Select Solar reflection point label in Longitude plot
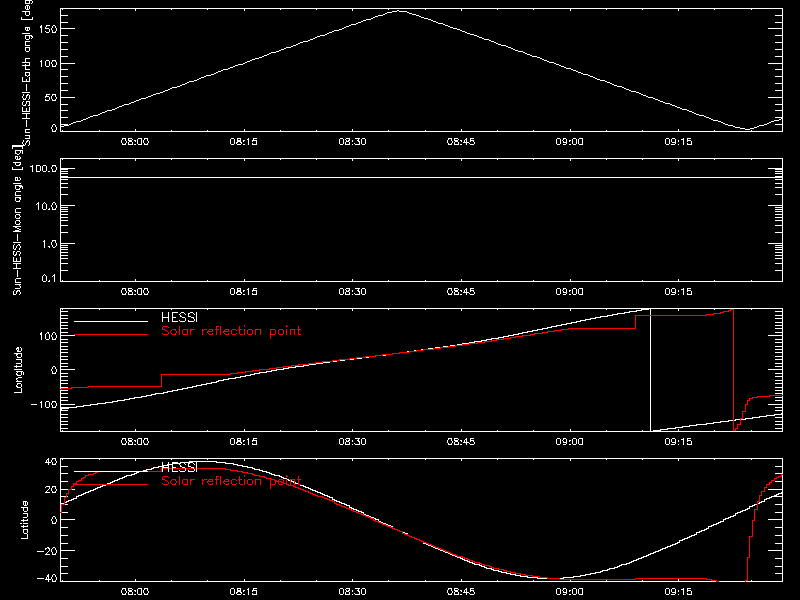Viewport: 800px width, 600px height. [x=231, y=331]
